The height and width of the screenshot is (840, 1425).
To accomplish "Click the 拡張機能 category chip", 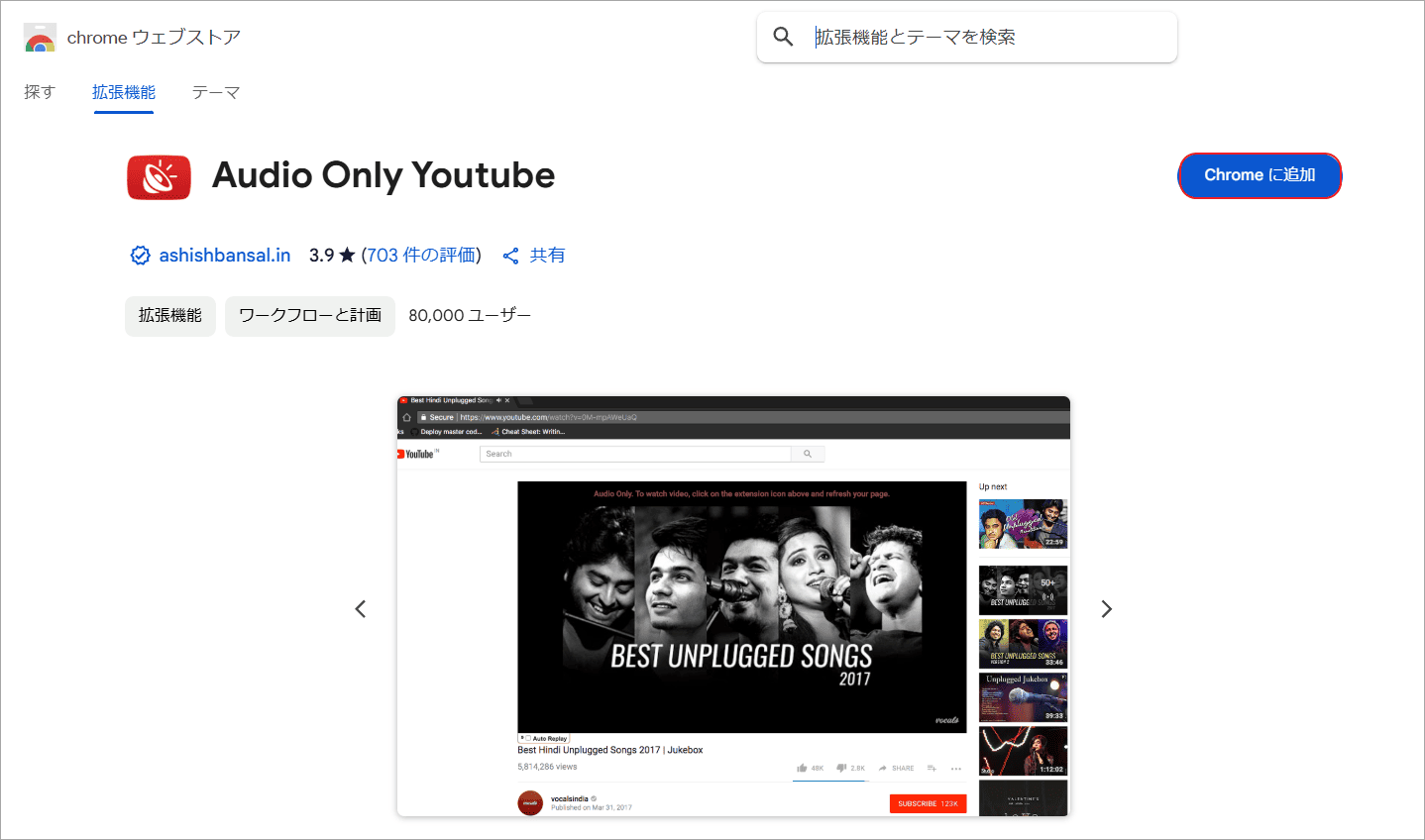I will [170, 316].
